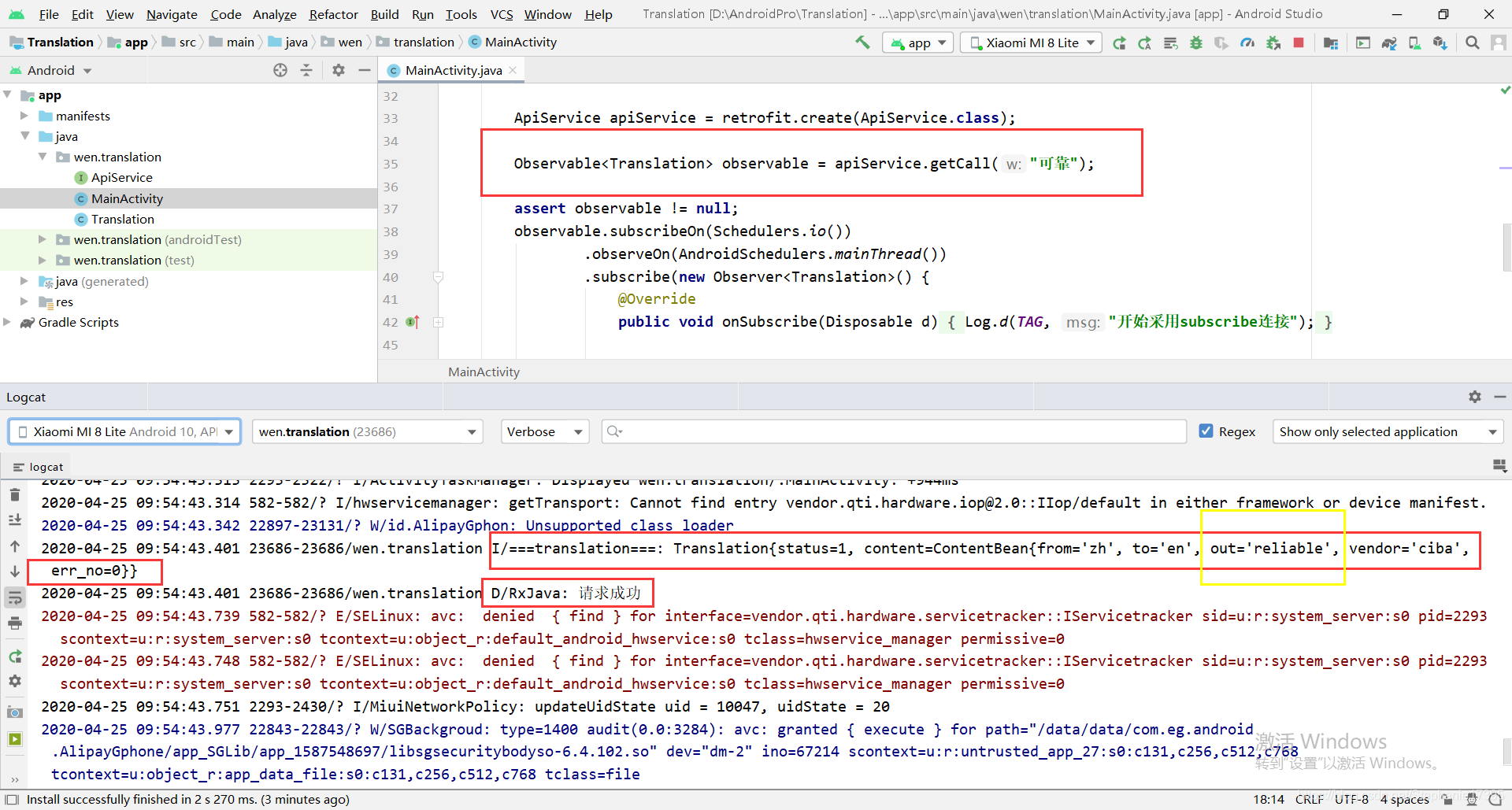
Task: Open Run Anything icon
Action: pyautogui.click(x=1363, y=43)
